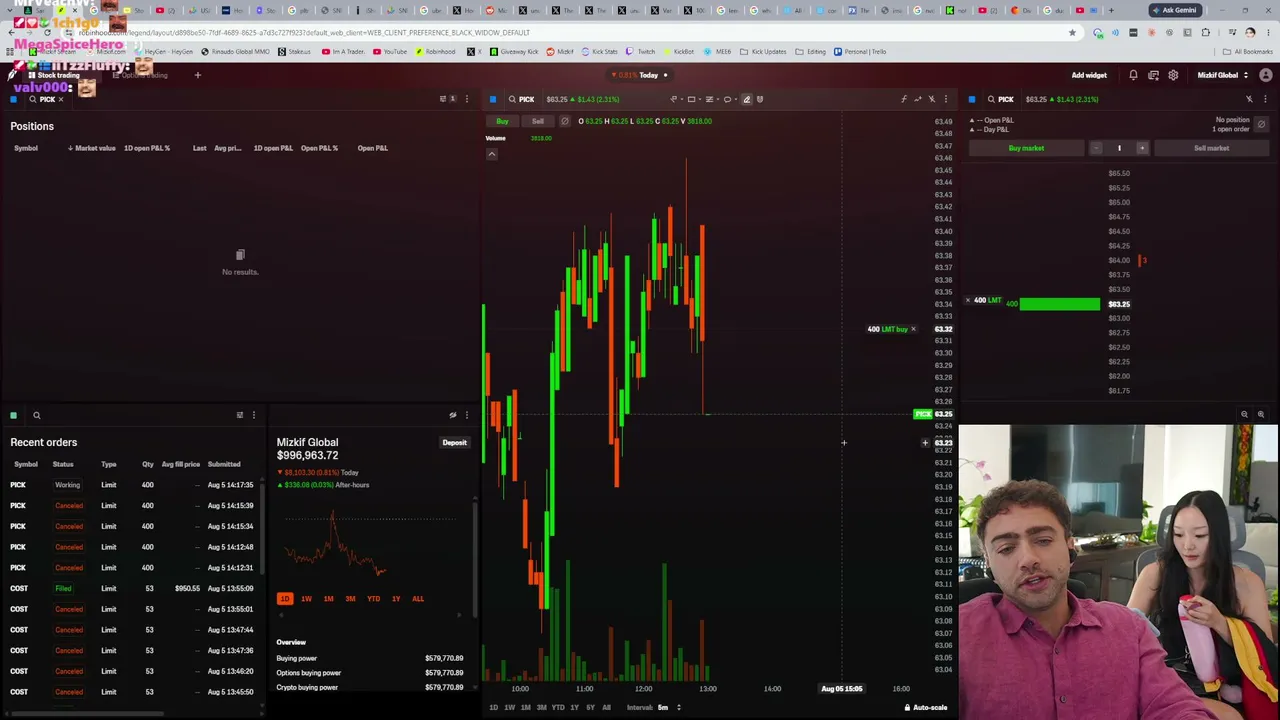1280x720 pixels.
Task: Click Recent orders column settings icon
Action: [239, 415]
